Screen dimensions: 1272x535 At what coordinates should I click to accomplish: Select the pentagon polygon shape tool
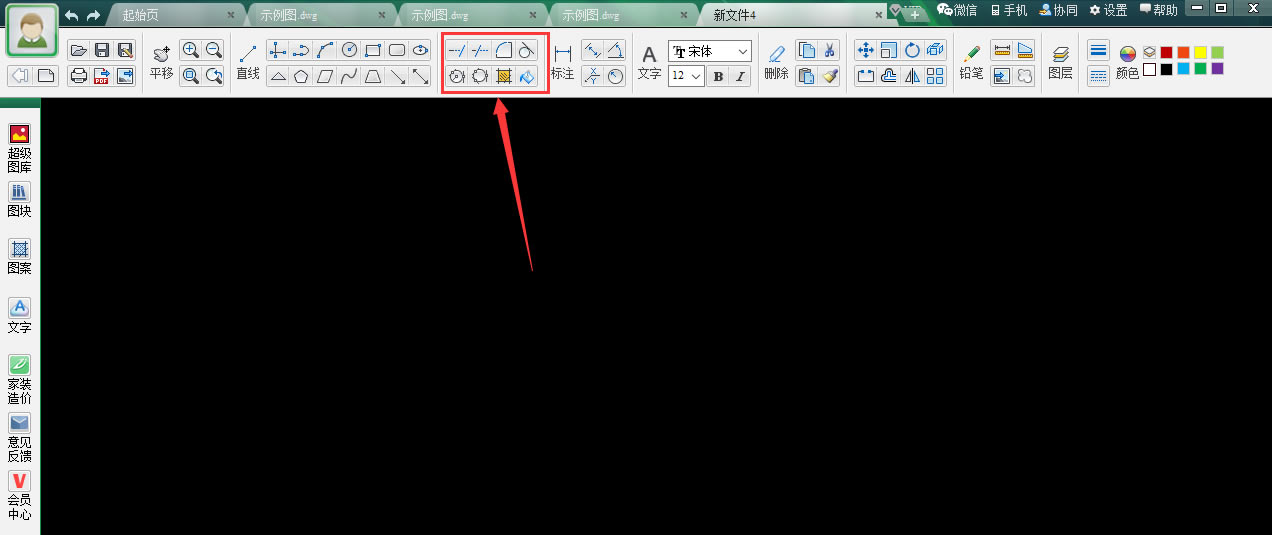[x=301, y=76]
